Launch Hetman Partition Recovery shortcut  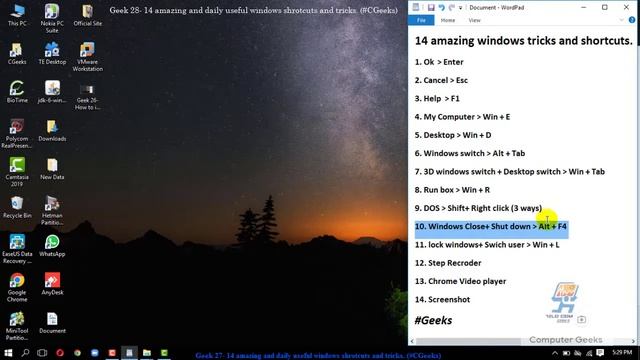(x=52, y=211)
